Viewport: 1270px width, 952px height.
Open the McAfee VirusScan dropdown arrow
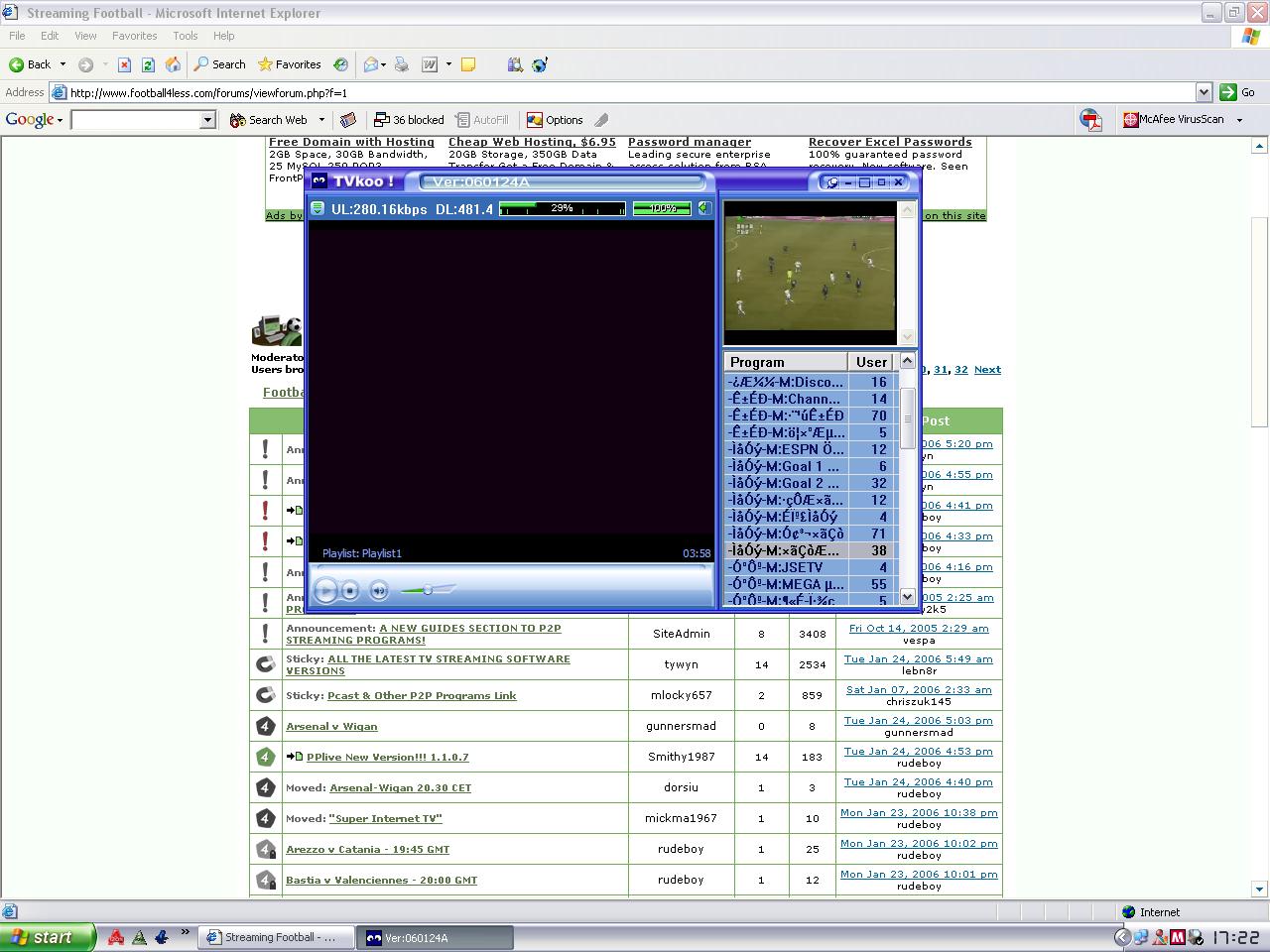[x=1239, y=120]
